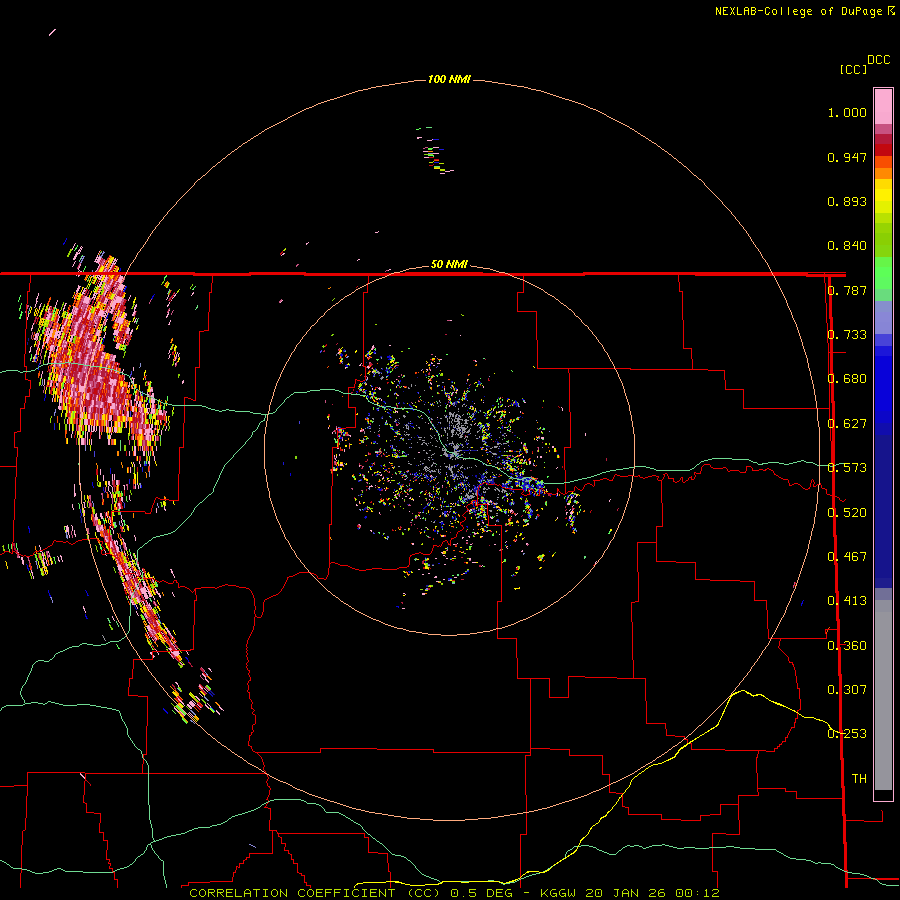This screenshot has width=900, height=900.
Task: Click the KGGW 20 JAN 26 00:12 timestamp
Action: coord(630,893)
